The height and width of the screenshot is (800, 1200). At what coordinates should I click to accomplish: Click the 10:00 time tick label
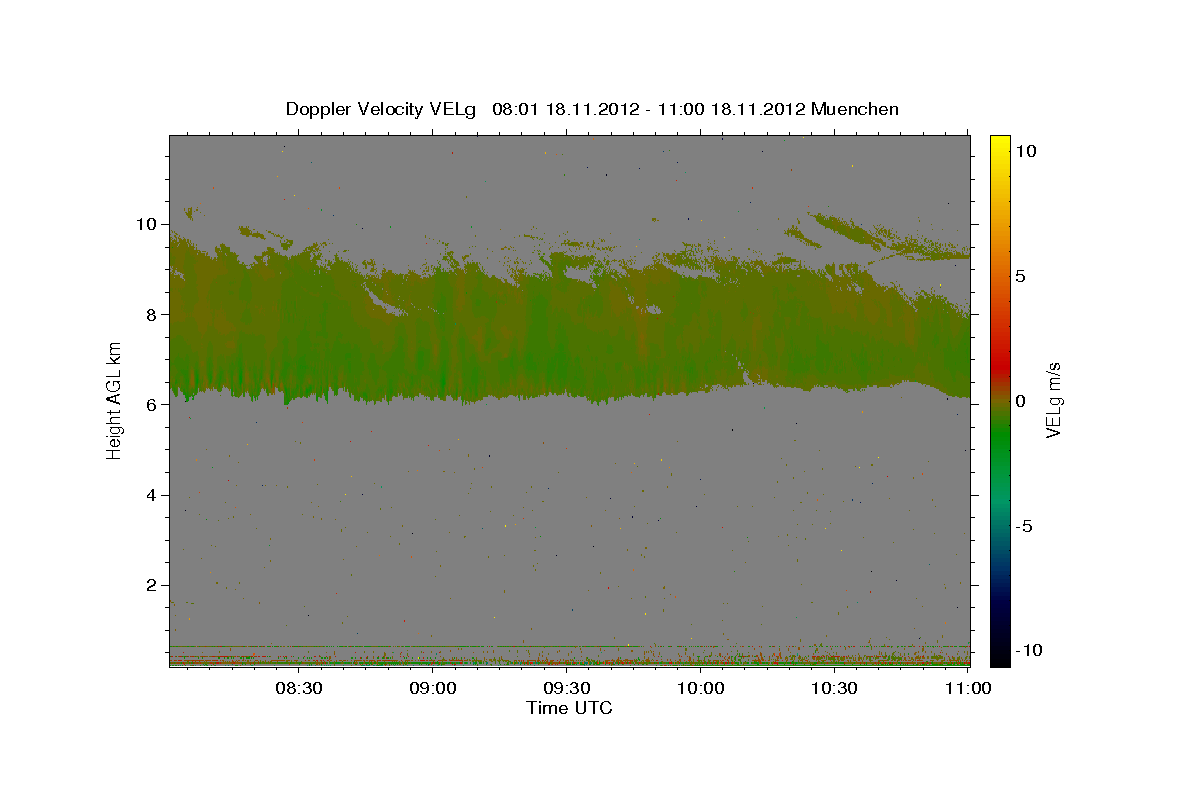click(700, 689)
